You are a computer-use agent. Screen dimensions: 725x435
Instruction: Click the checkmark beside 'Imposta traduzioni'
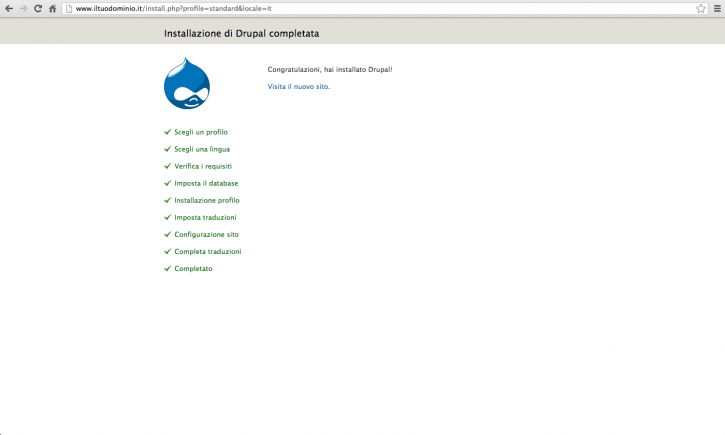167,217
